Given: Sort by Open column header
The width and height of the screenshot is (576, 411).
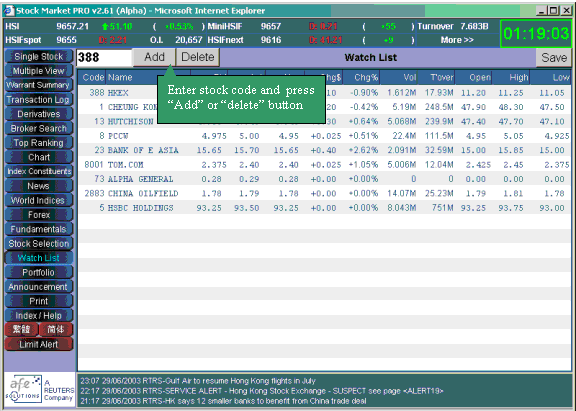Looking at the screenshot, I should 474,77.
